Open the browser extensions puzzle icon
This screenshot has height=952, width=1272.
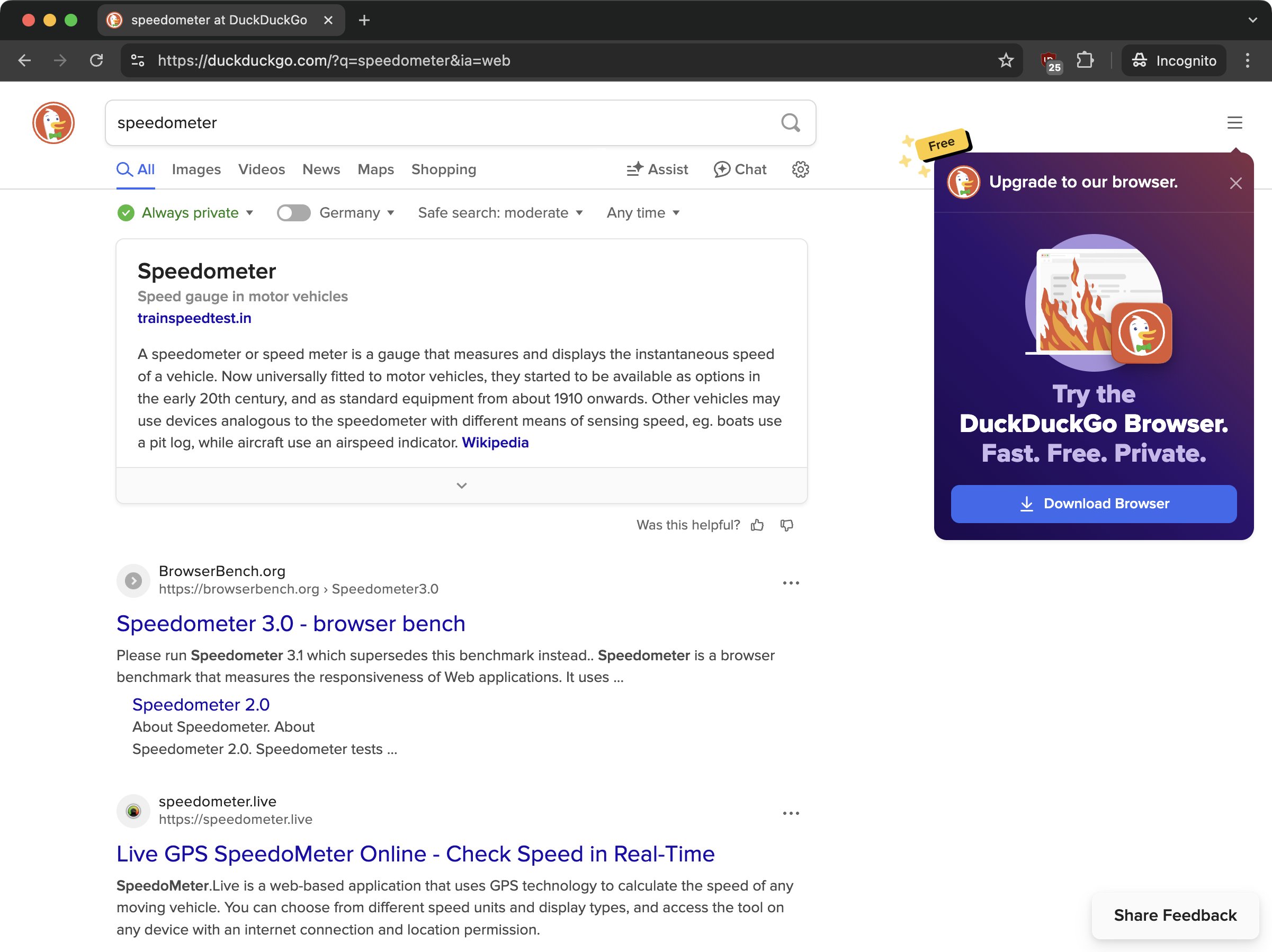1085,60
